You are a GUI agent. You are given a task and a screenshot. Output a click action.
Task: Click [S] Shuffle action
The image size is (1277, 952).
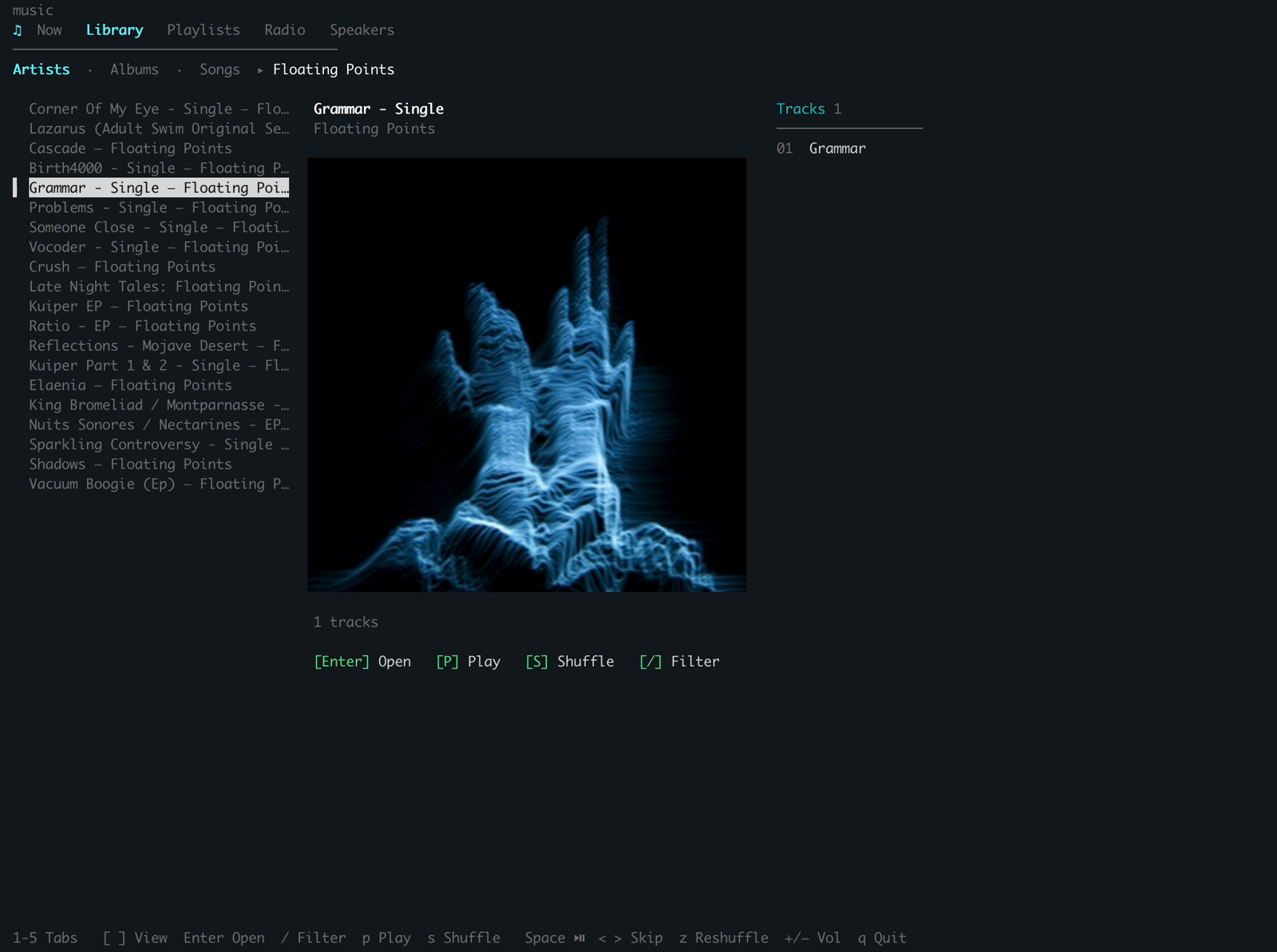(x=570, y=662)
